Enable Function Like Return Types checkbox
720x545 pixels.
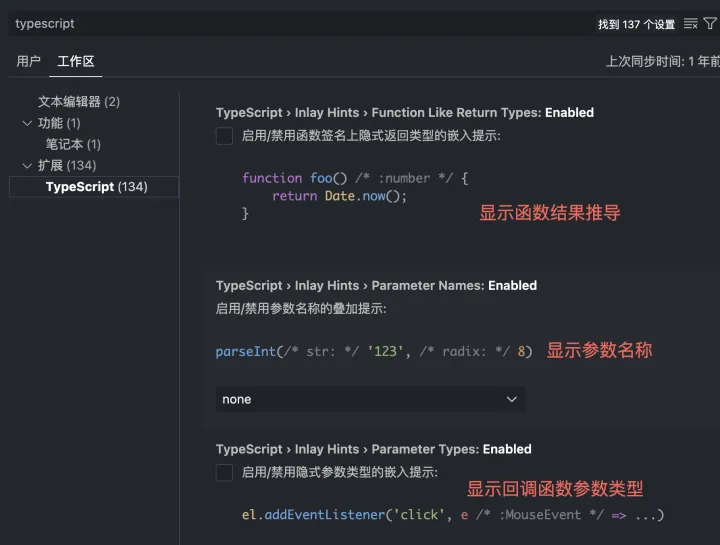[224, 136]
